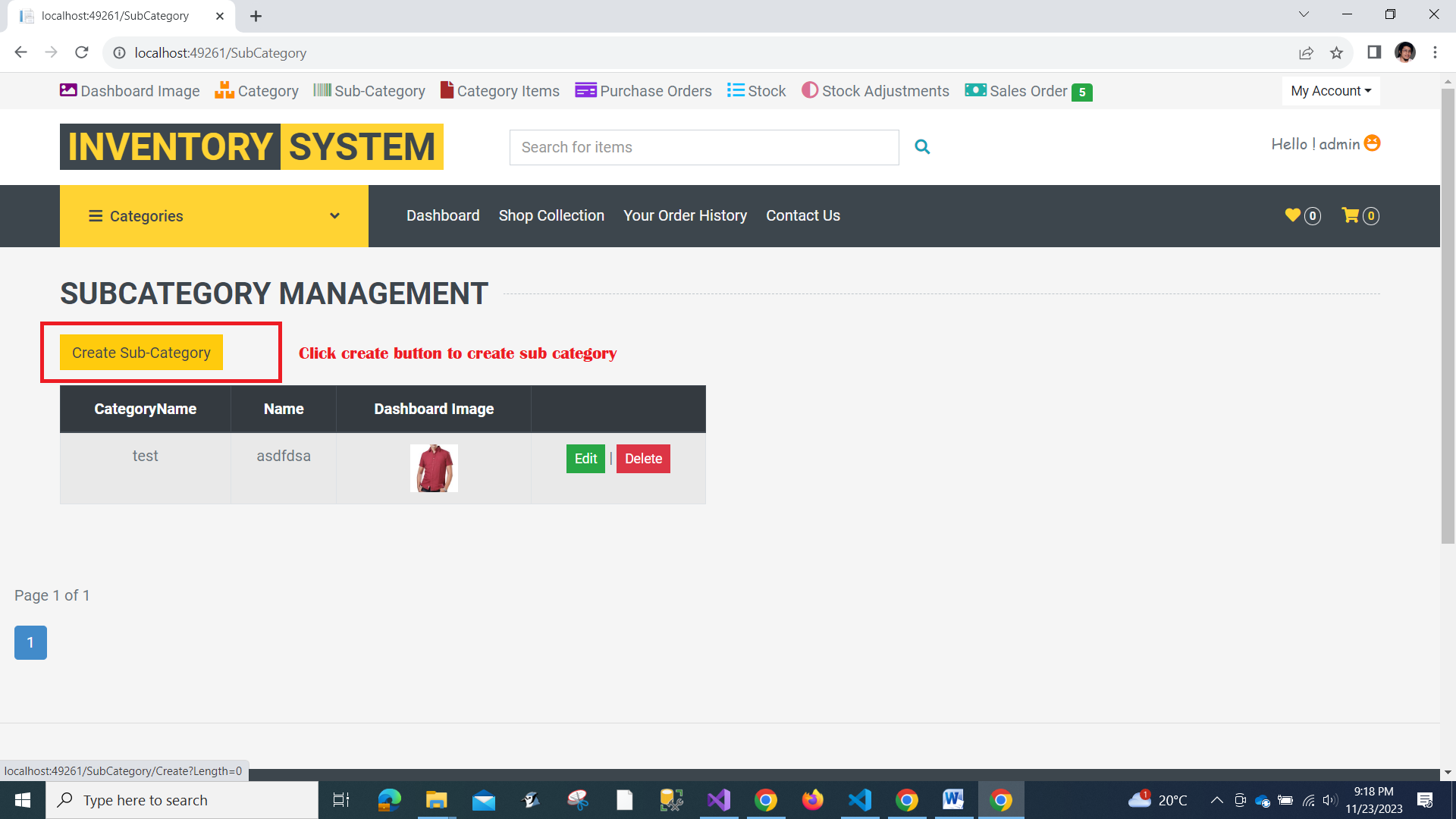Reload the page in browser
The image size is (1456, 819).
[82, 52]
